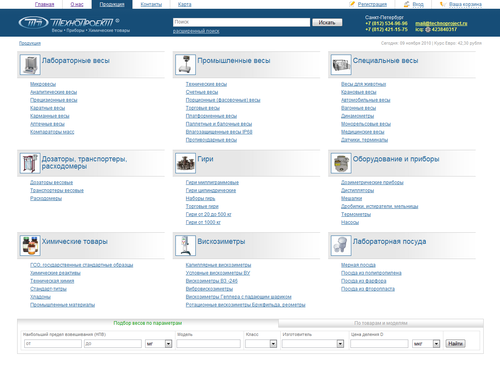500x367 pixels.
Task: Open the Стандарт-титры link
Action: (x=48, y=289)
